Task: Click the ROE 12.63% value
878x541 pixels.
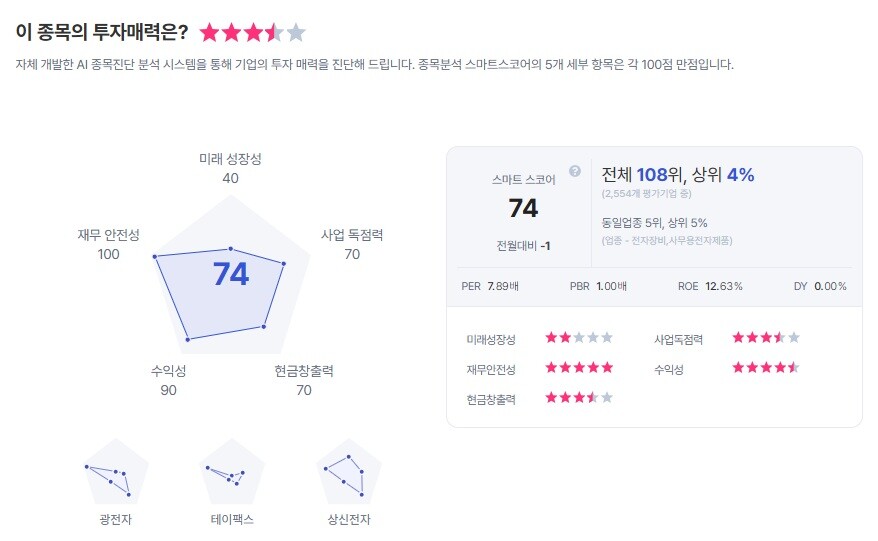Action: pyautogui.click(x=710, y=286)
